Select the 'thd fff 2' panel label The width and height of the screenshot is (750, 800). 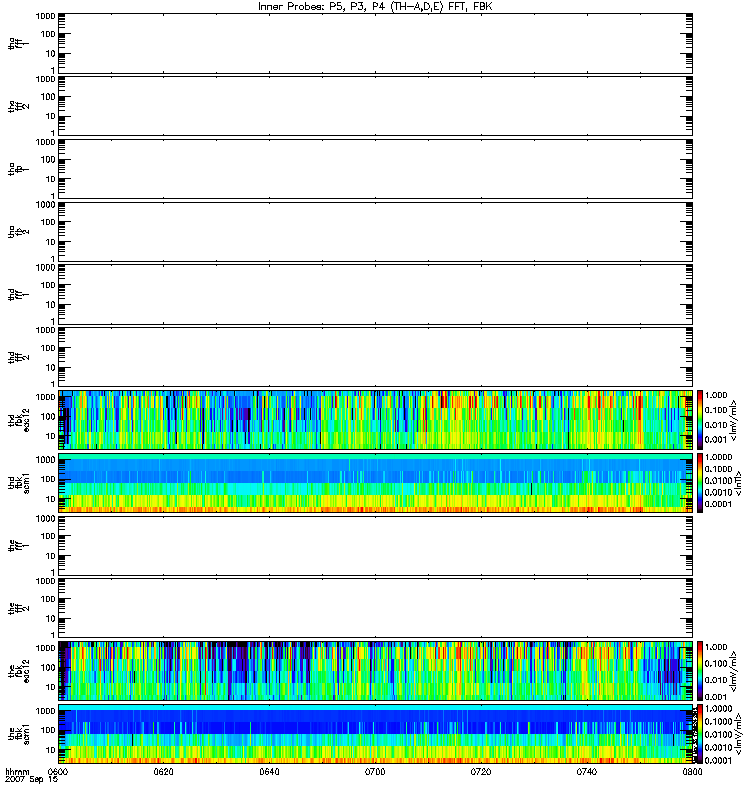point(18,357)
